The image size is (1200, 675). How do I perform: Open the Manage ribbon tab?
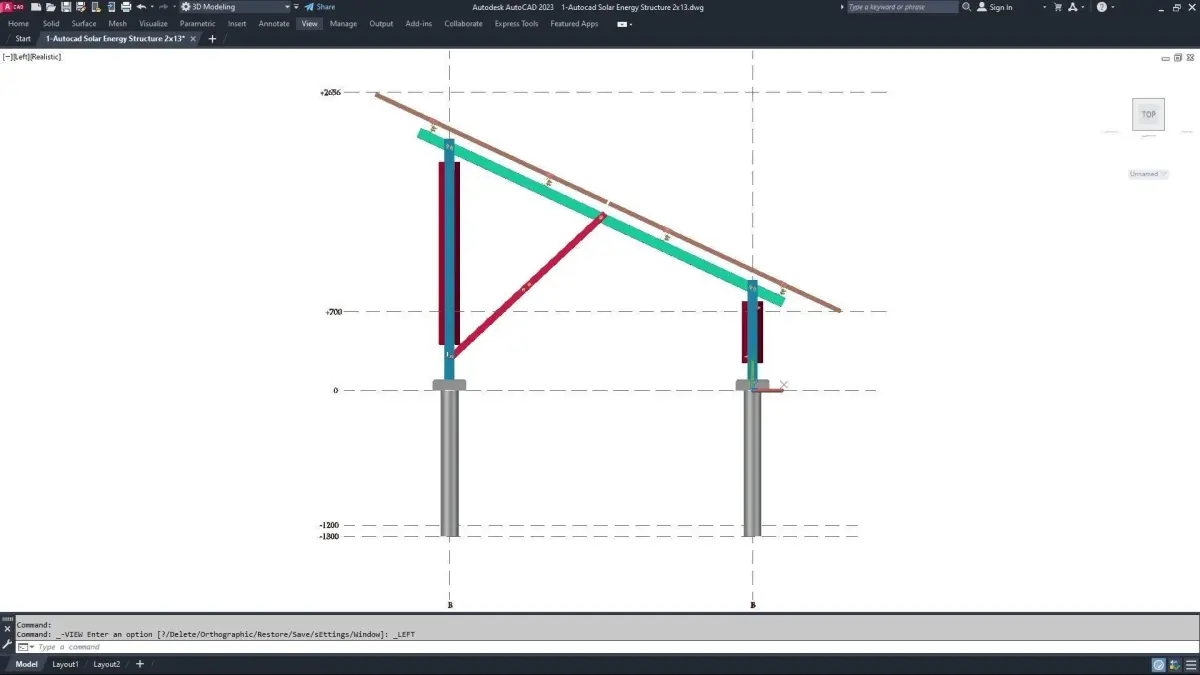point(343,23)
